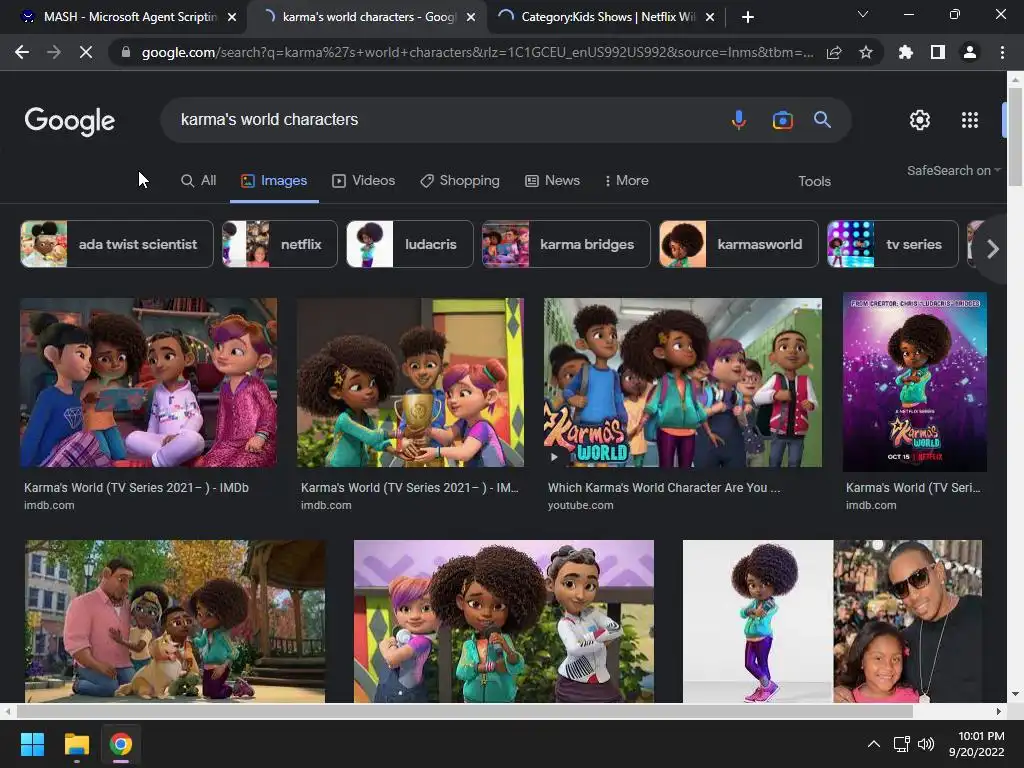The width and height of the screenshot is (1024, 768).
Task: Open the volume tray icon
Action: (x=926, y=744)
